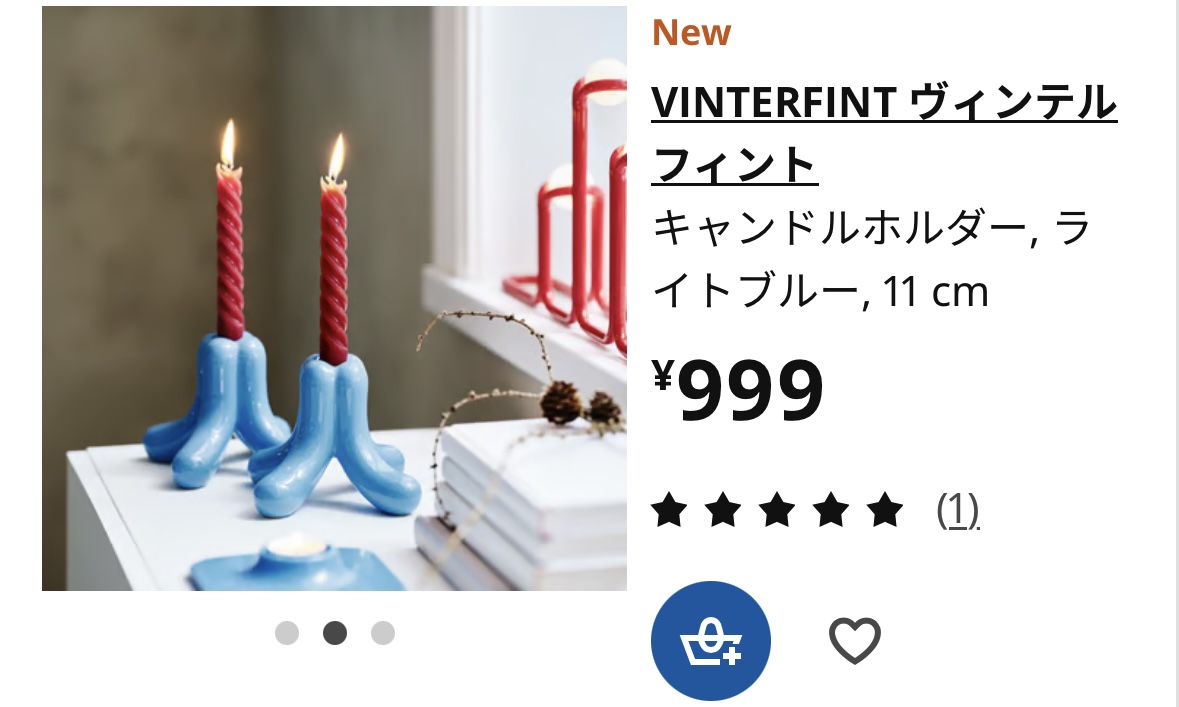Select the active middle carousel dot
Image resolution: width=1179 pixels, height=707 pixels.
tap(335, 633)
